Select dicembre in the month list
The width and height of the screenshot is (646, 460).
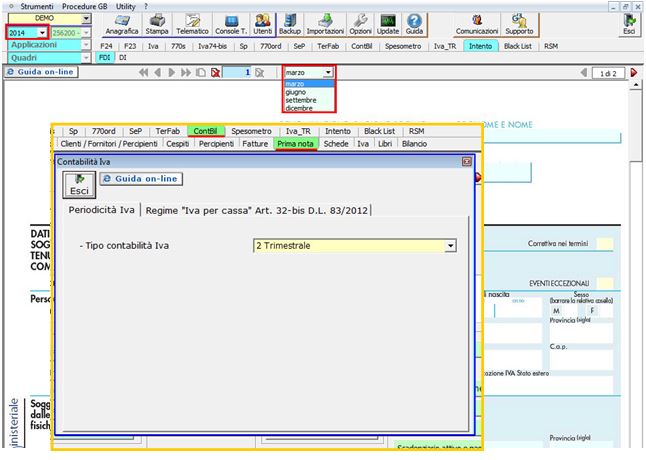click(x=309, y=108)
